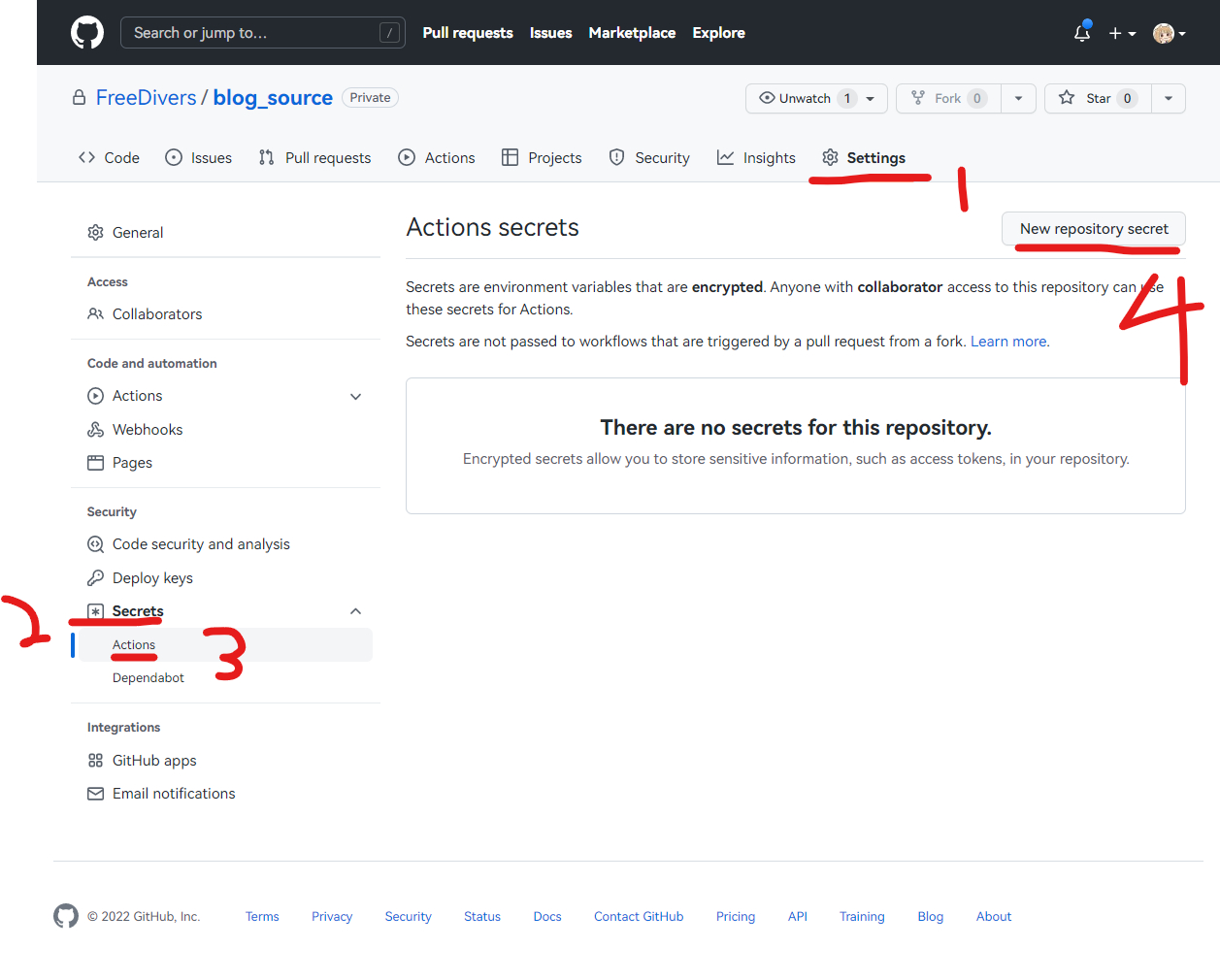Screen dimensions: 1220x980
Task: Open the FreeDivers owner link
Action: coord(147,98)
